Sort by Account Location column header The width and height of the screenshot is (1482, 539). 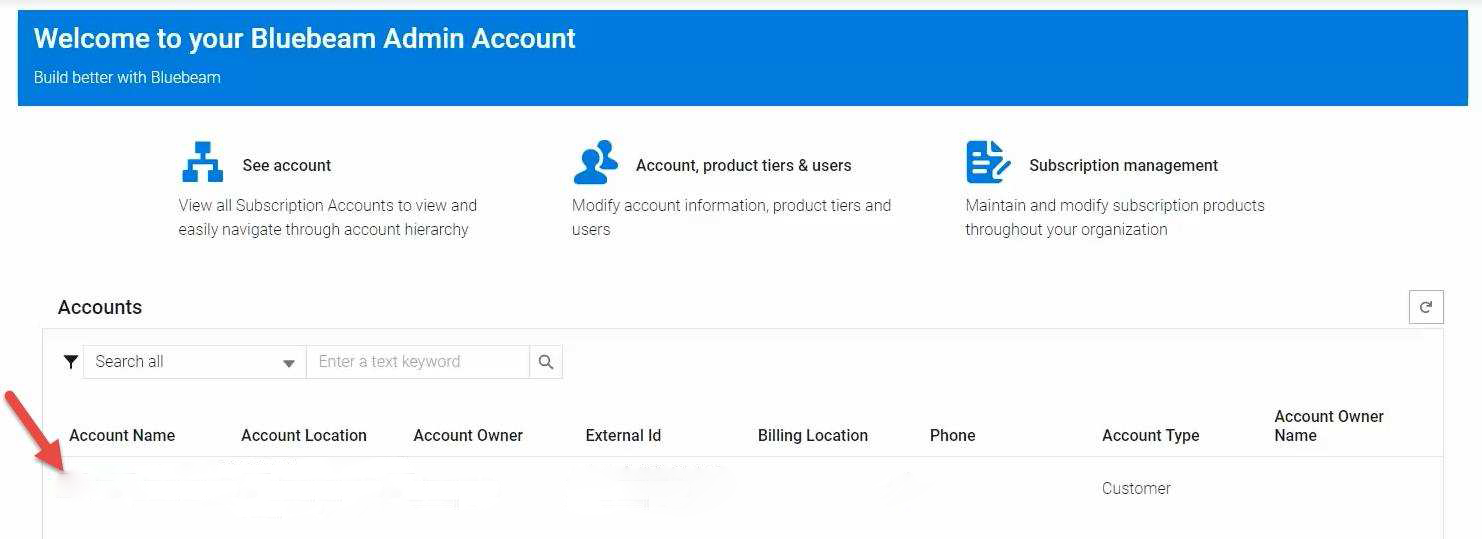point(303,436)
